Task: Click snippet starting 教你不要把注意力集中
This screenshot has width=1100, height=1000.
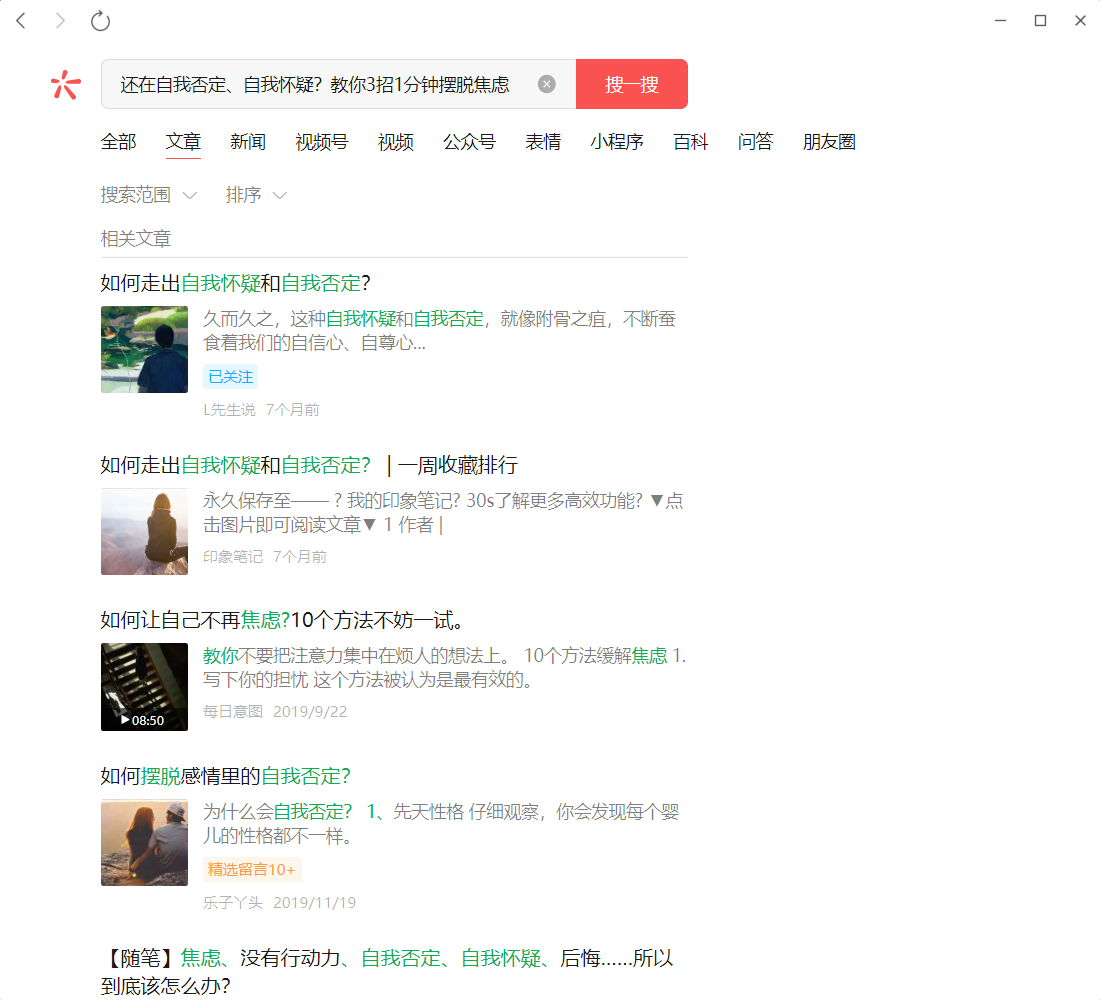Action: click(445, 667)
